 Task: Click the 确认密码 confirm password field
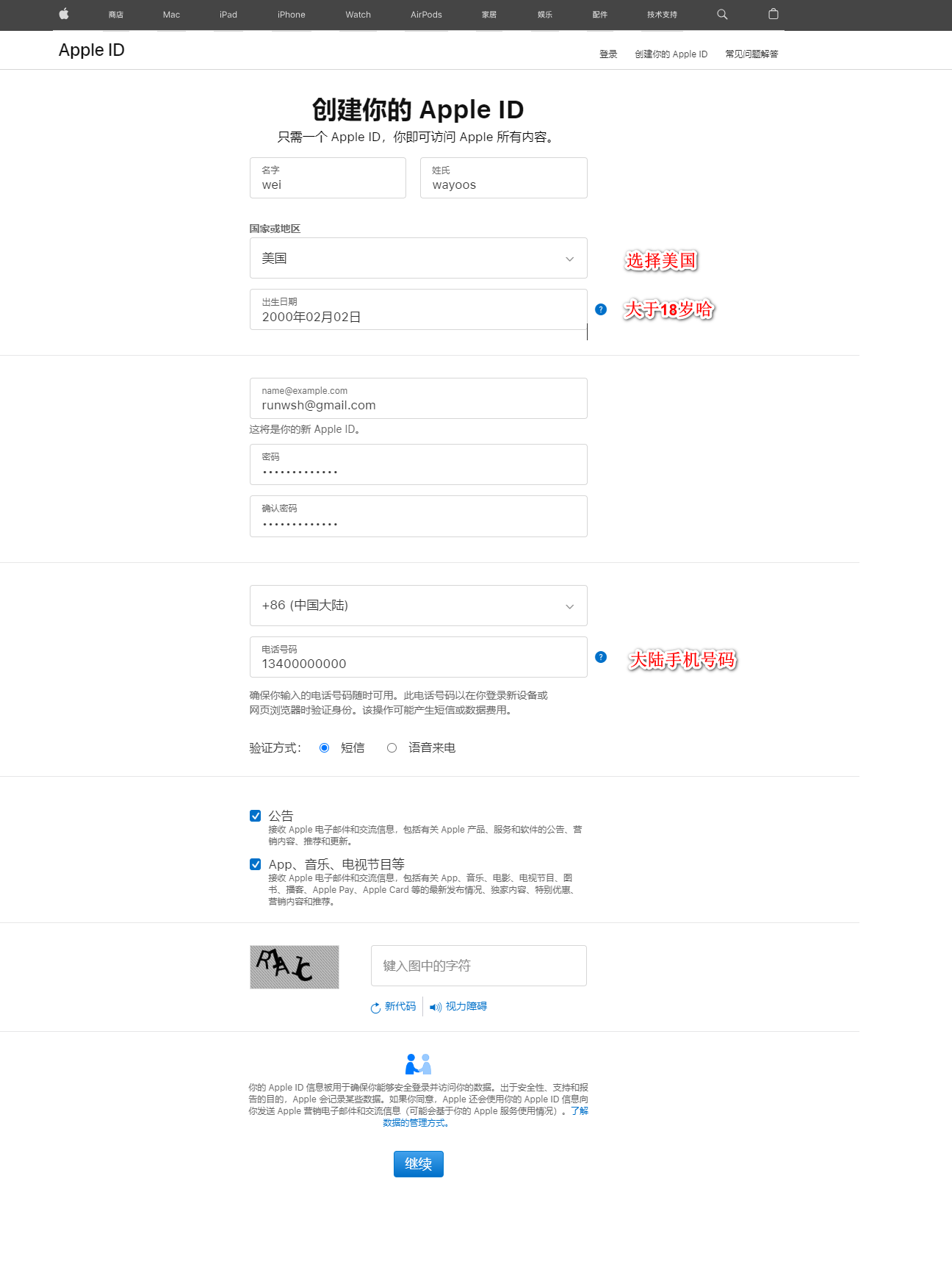[x=419, y=516]
